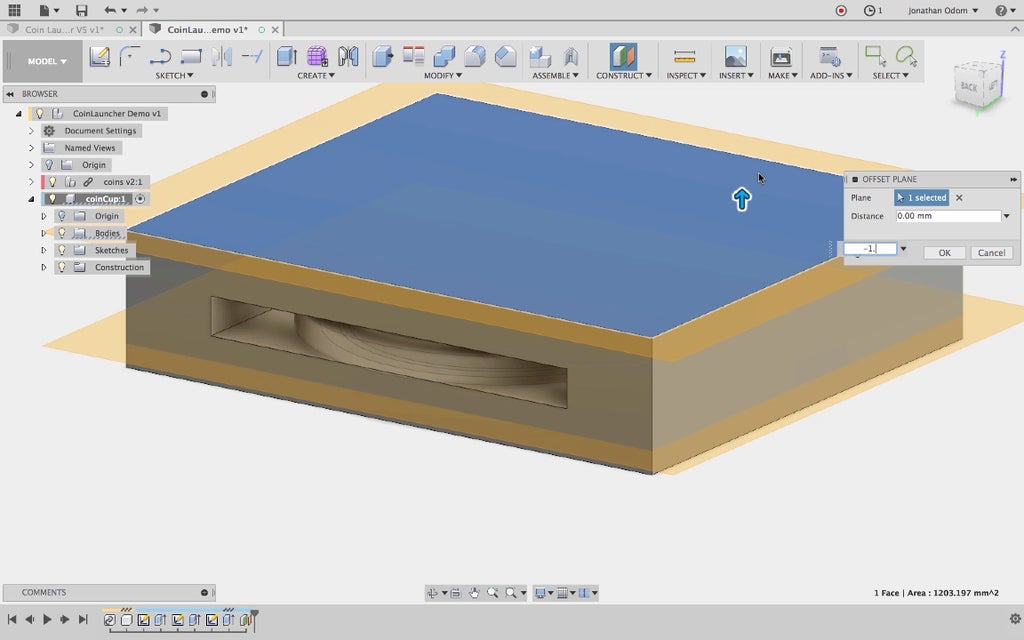This screenshot has width=1024, height=640.
Task: Click the Save icon in top bar
Action: (x=81, y=10)
